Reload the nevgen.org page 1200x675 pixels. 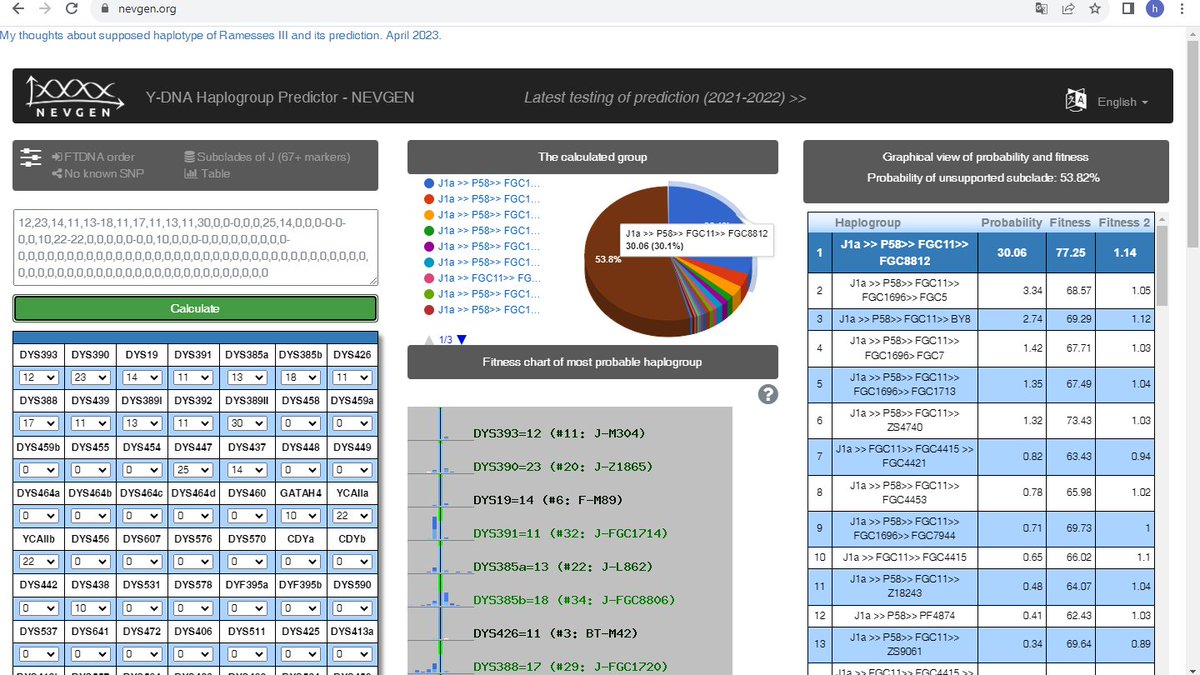pos(71,8)
